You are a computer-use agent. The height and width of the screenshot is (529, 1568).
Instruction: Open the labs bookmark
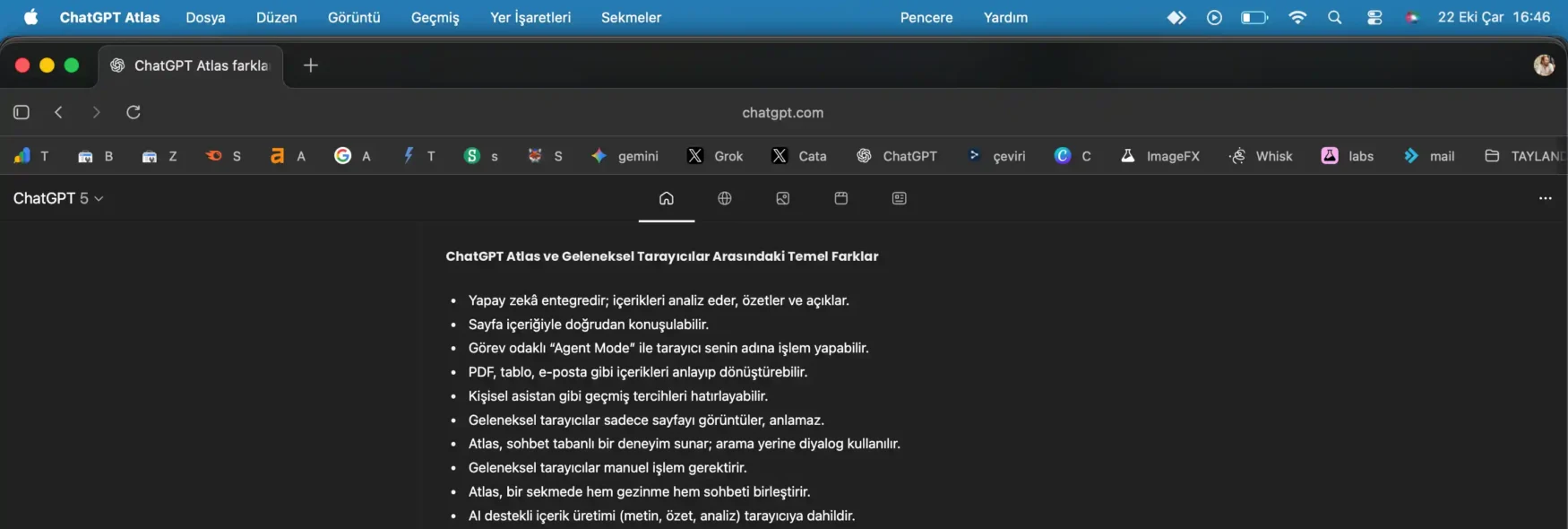point(1348,156)
